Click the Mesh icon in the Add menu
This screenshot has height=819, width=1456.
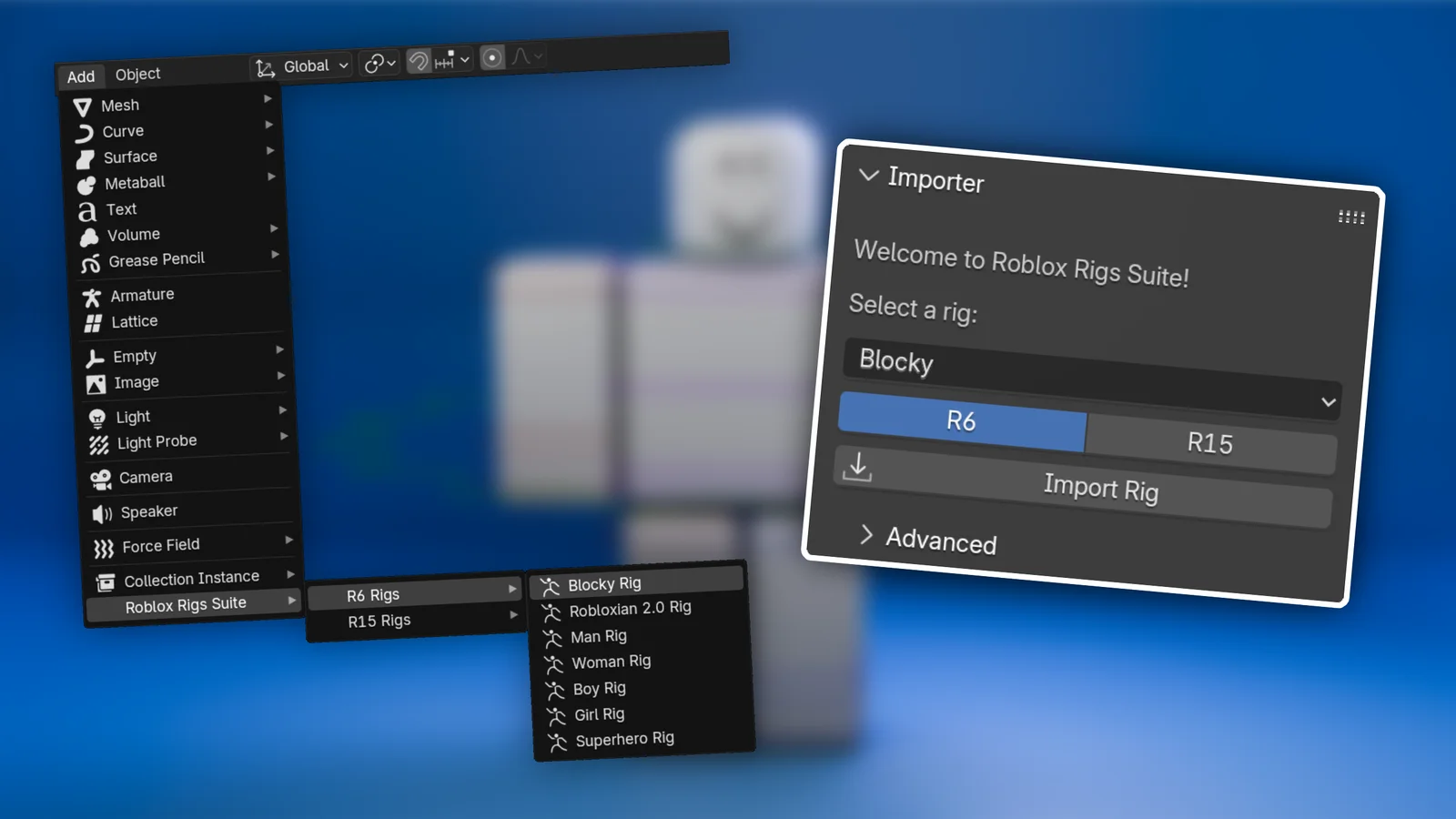click(85, 105)
